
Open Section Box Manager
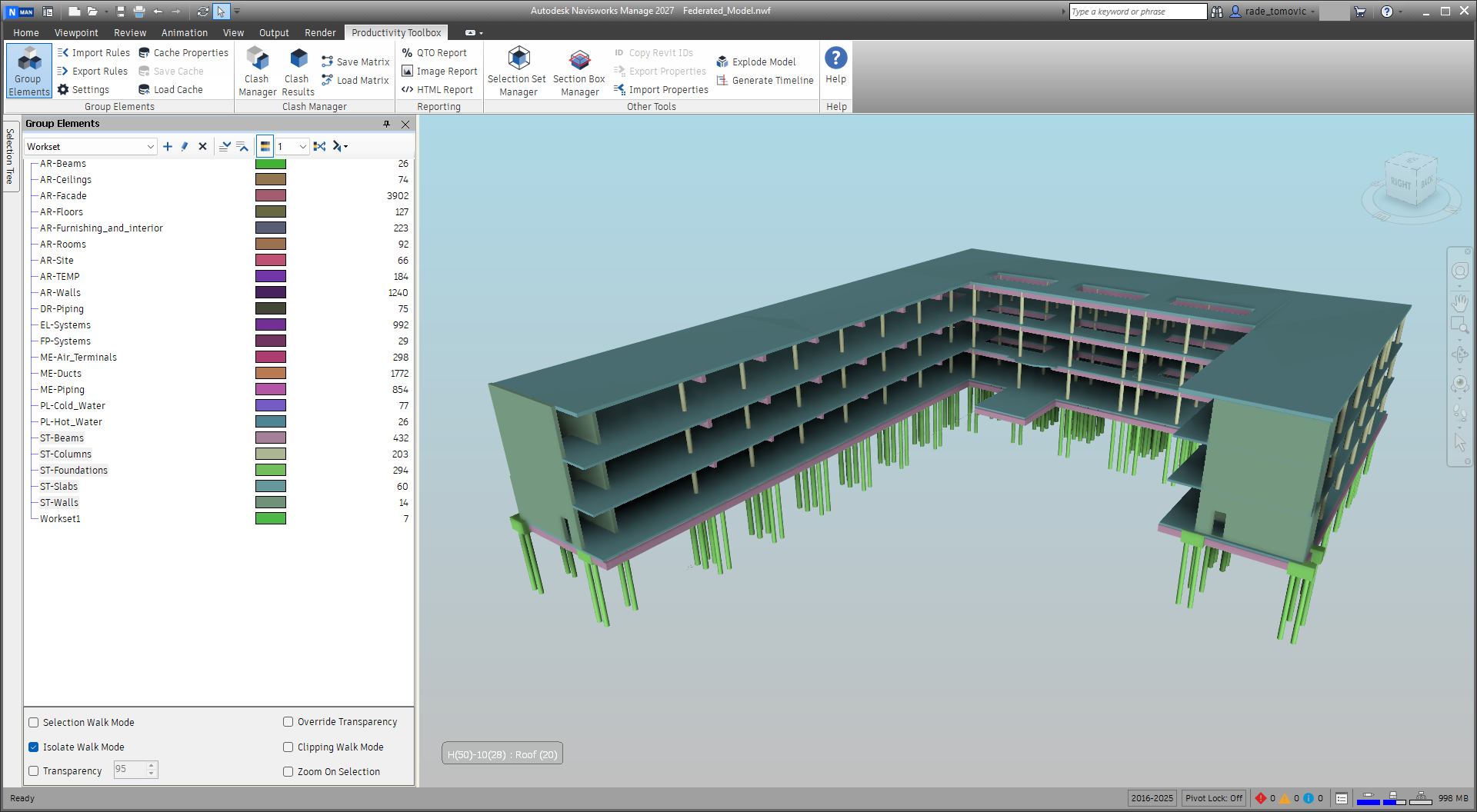pos(579,71)
